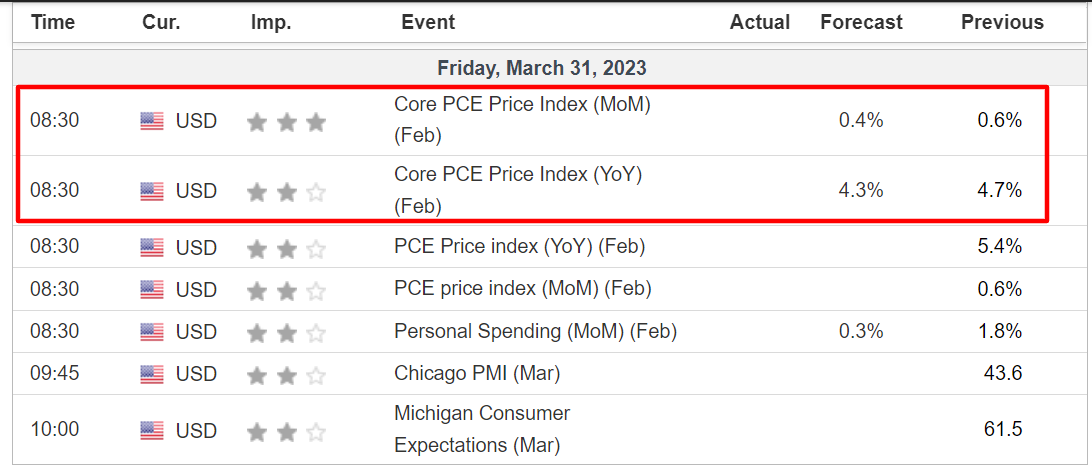Viewport: 1092px width, 470px height.
Task: Click the importance stars for Chicago PMI
Action: [x=286, y=375]
